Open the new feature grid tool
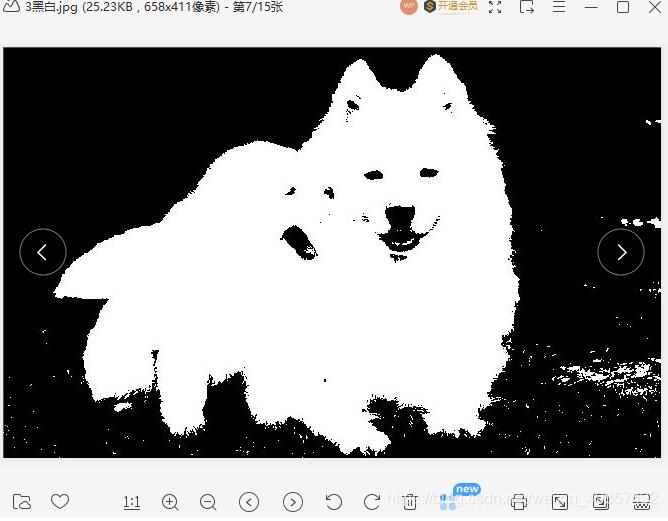This screenshot has width=668, height=521. 448,502
